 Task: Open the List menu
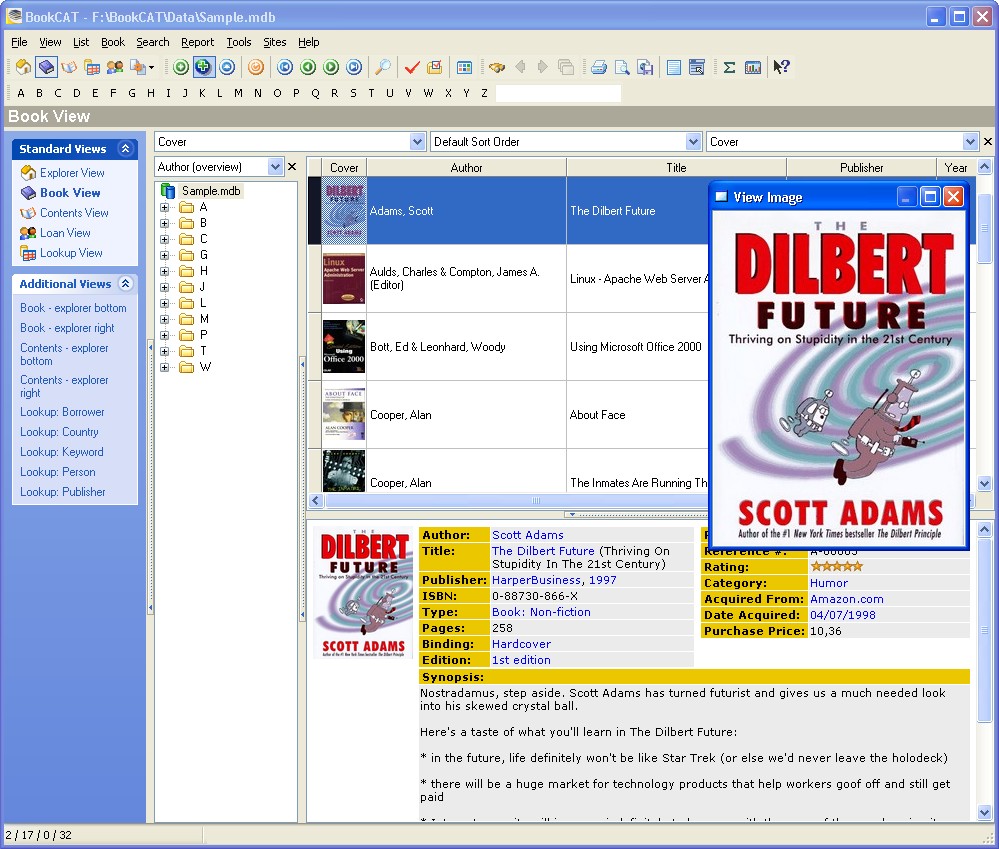(81, 42)
